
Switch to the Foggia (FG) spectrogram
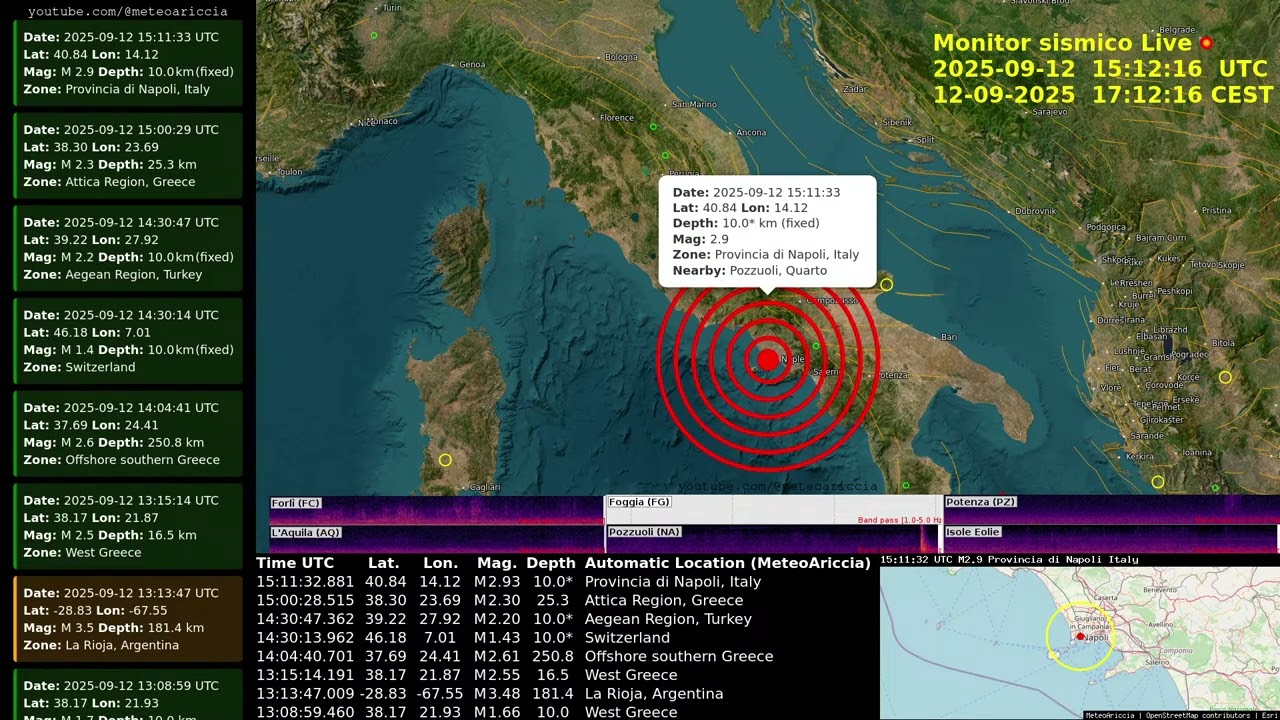(x=773, y=509)
